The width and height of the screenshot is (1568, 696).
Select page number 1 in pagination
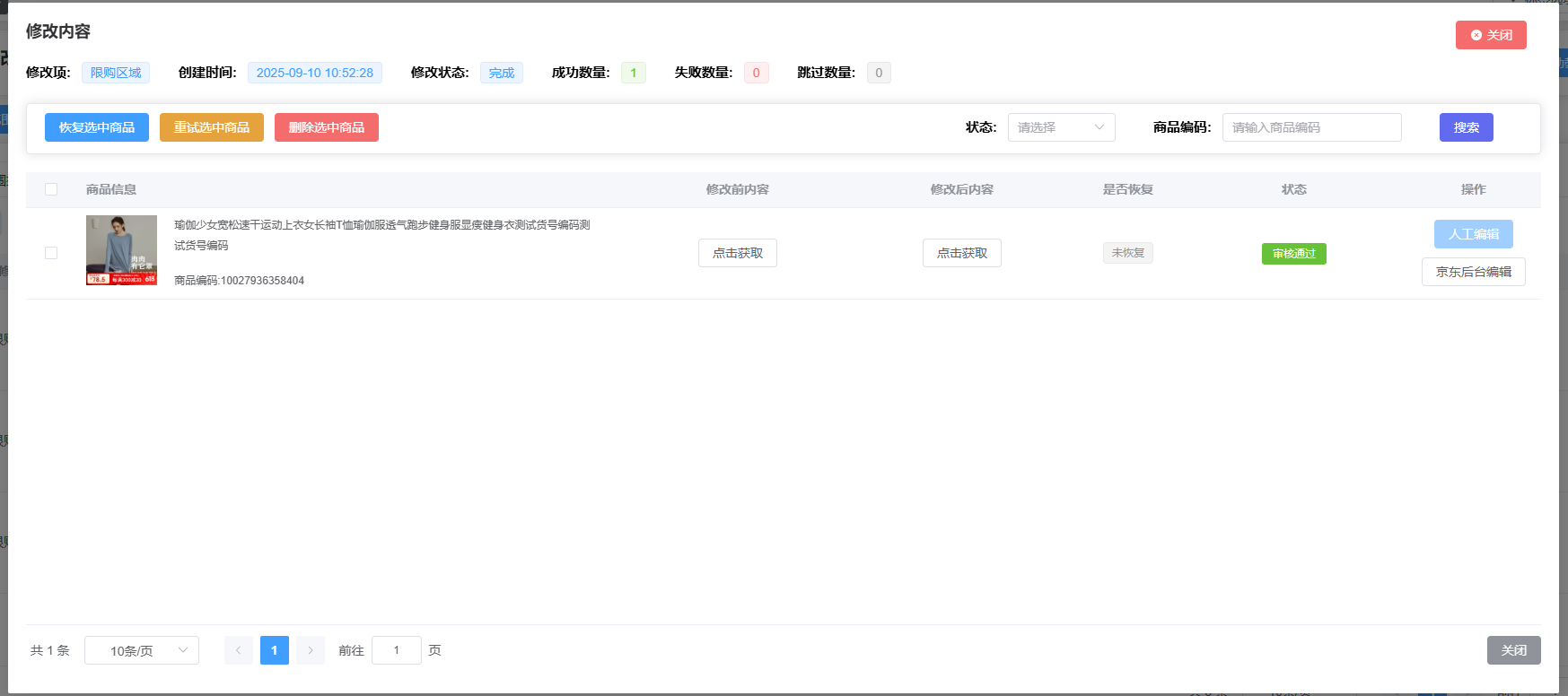(275, 650)
